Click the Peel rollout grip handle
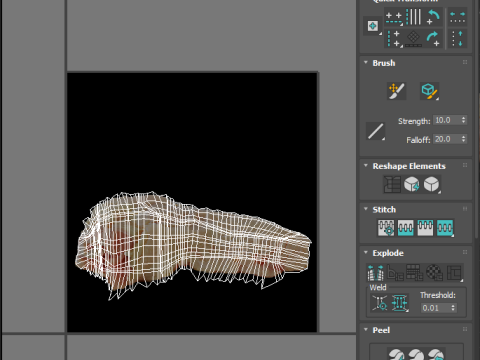The width and height of the screenshot is (480, 360). [x=465, y=330]
